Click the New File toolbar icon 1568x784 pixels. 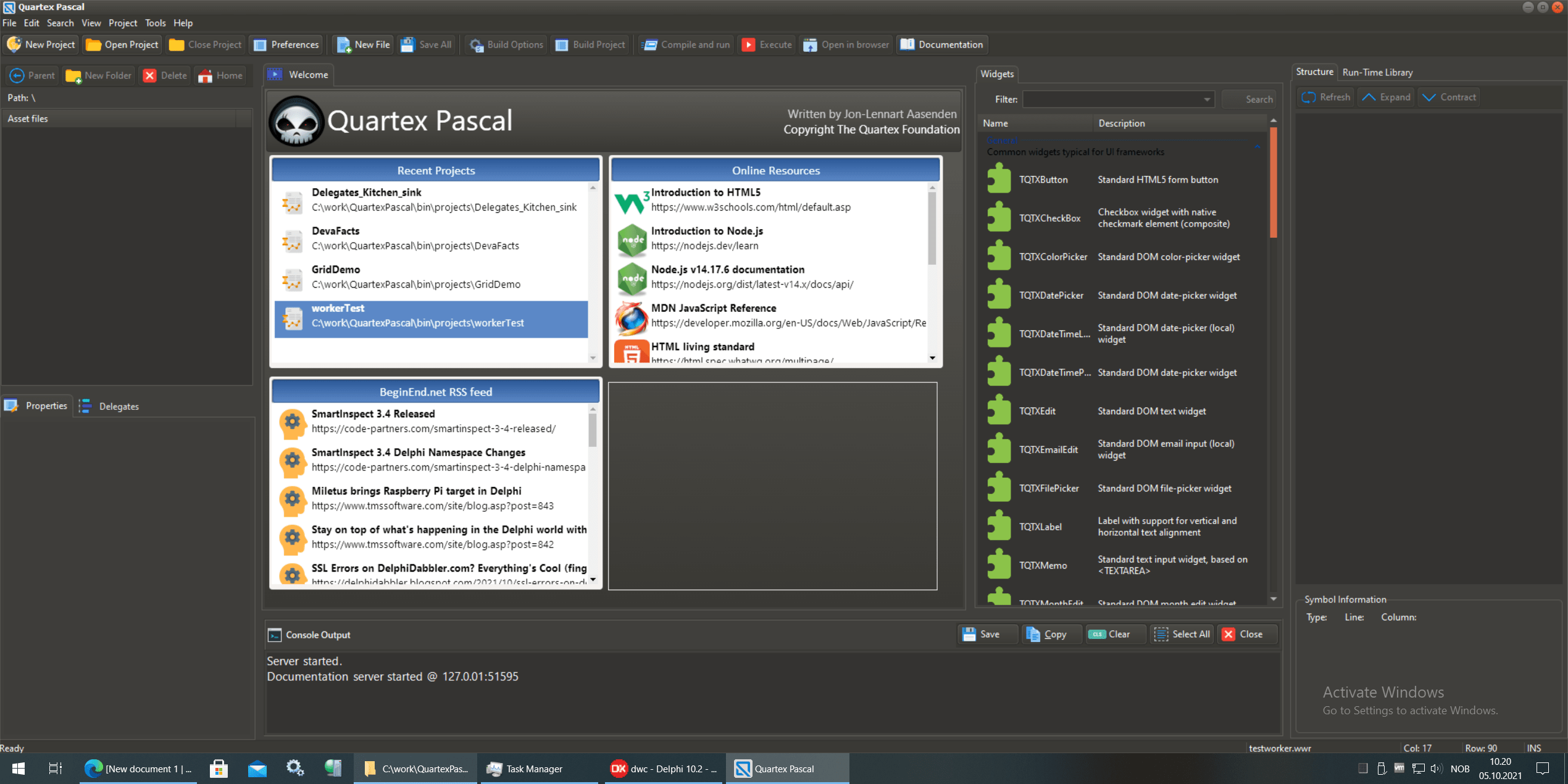(x=344, y=44)
